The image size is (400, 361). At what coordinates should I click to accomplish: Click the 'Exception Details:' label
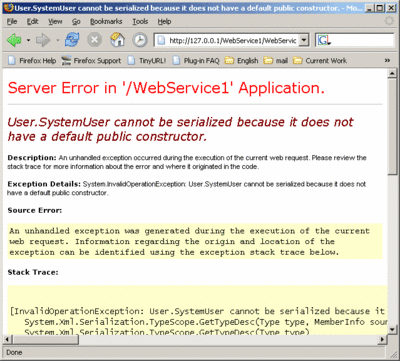(44, 184)
